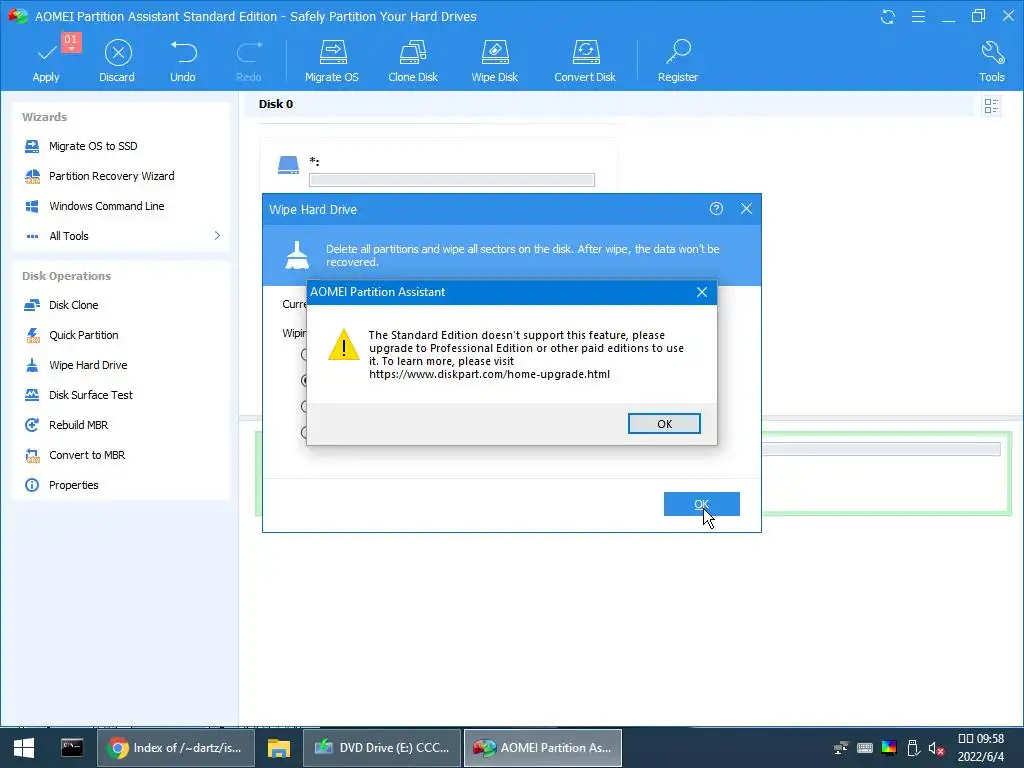Click OK in the warning message box
The height and width of the screenshot is (768, 1024).
(664, 424)
